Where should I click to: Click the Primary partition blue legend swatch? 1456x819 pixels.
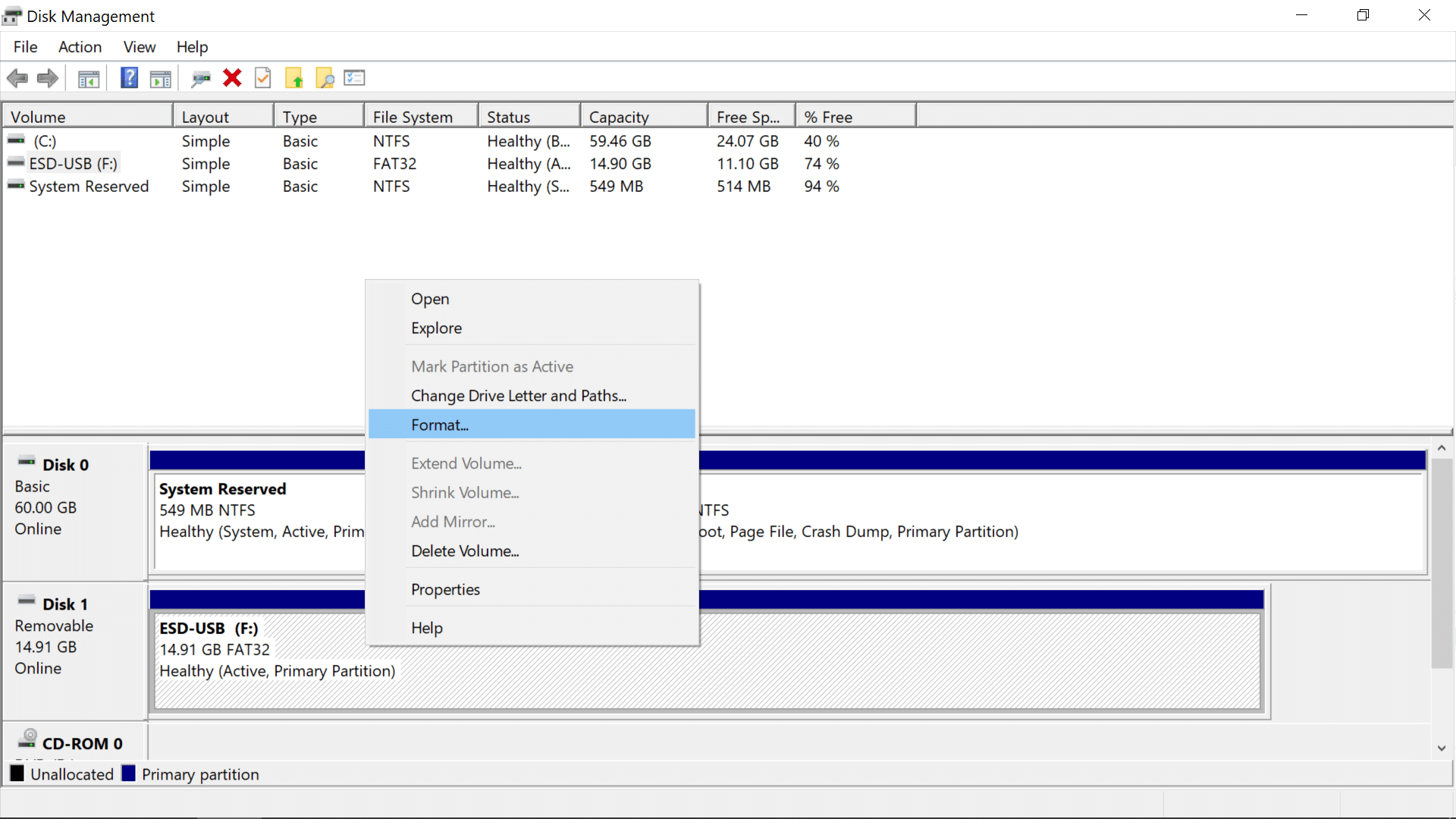click(129, 773)
